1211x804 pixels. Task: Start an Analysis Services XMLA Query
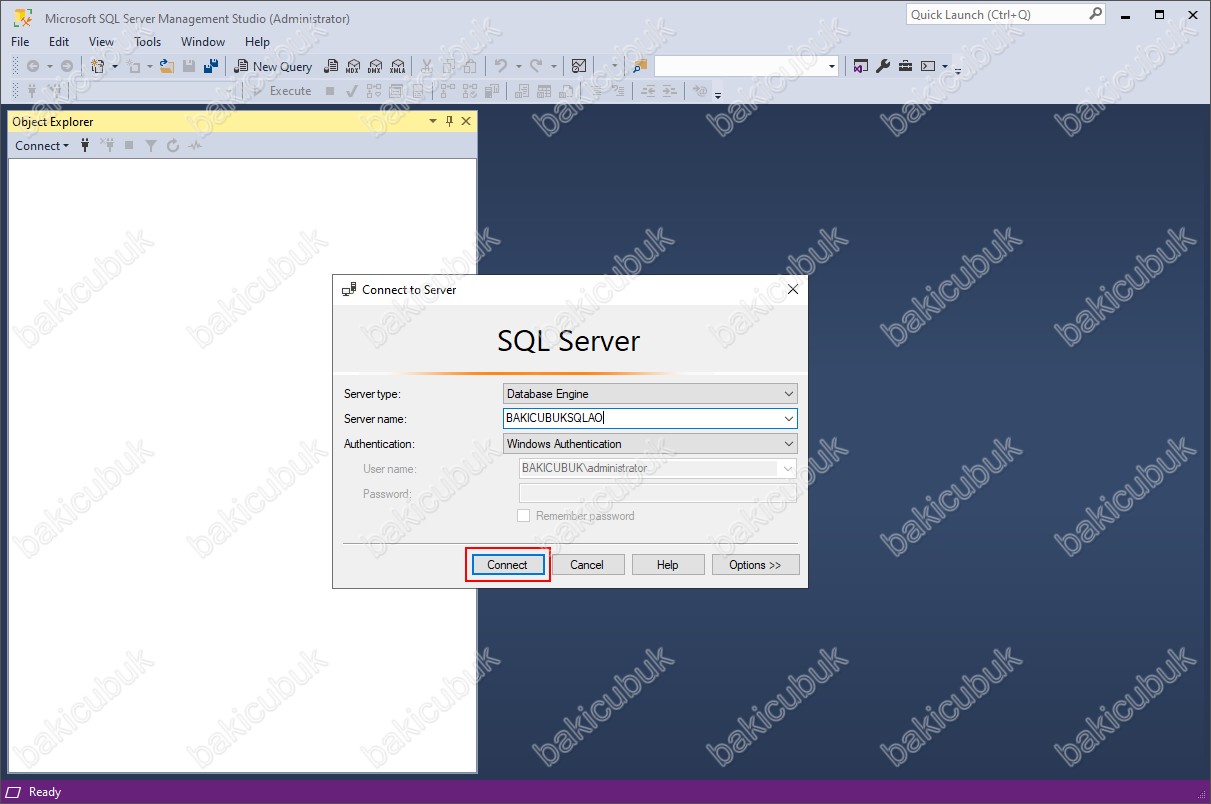tap(398, 66)
